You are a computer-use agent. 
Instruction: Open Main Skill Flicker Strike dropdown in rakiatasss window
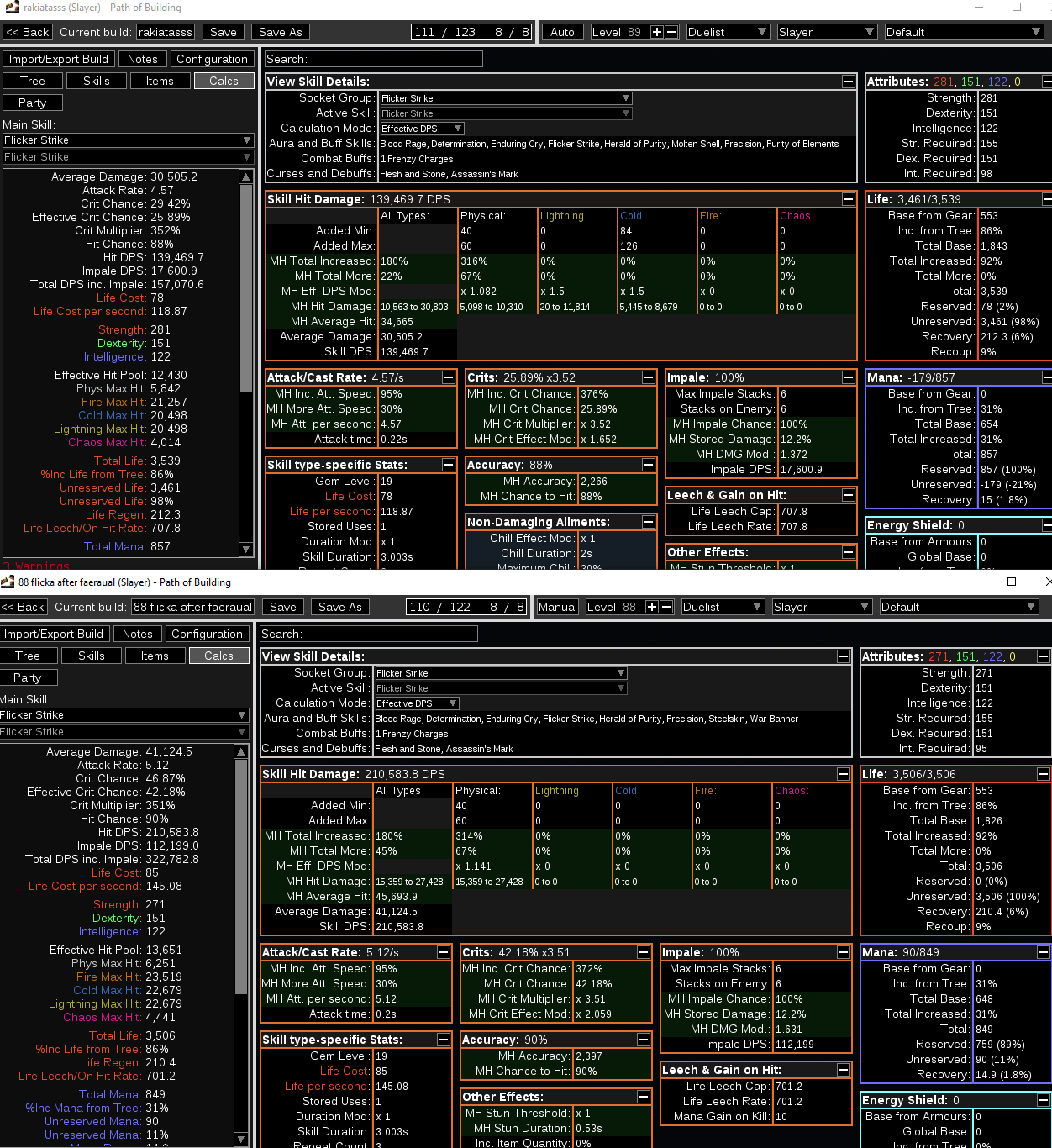[x=128, y=140]
